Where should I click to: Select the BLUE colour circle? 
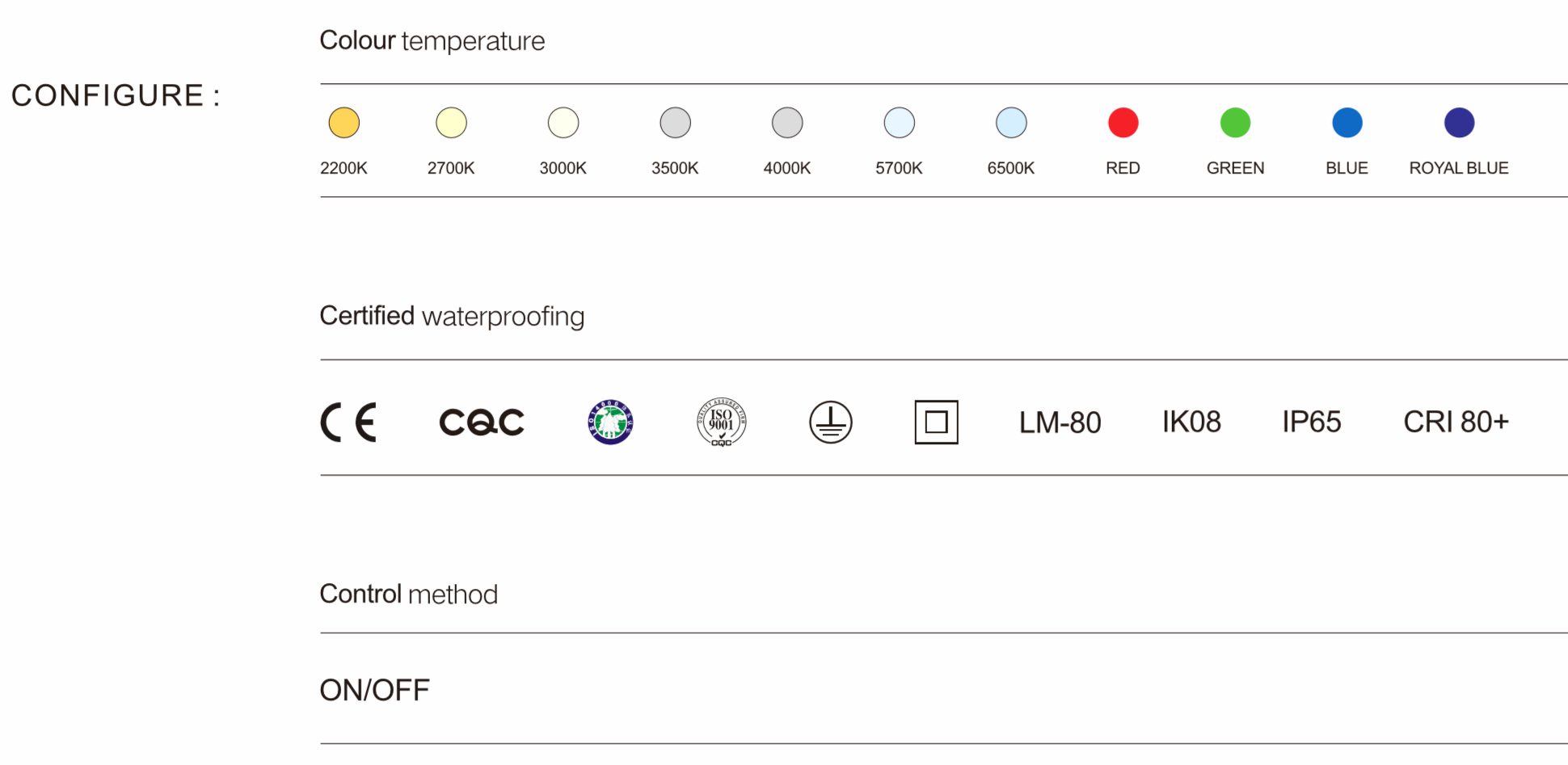click(x=1347, y=123)
